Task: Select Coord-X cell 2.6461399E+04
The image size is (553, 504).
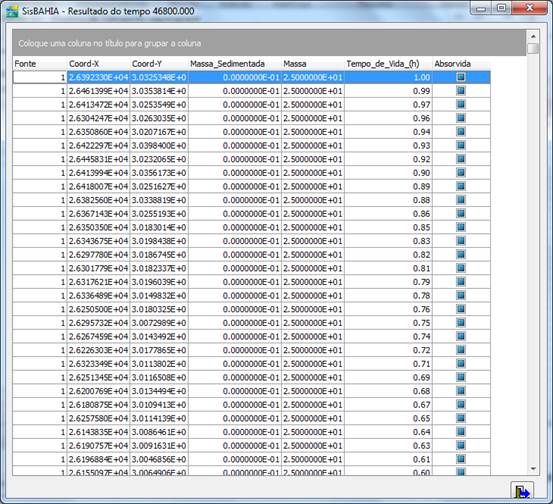Action: 98,91
